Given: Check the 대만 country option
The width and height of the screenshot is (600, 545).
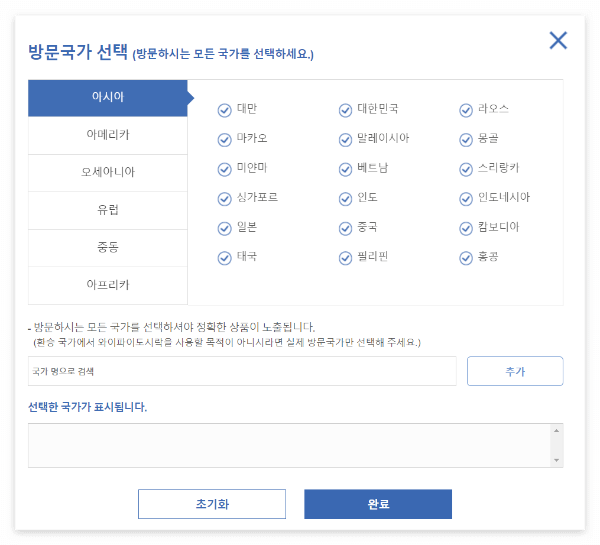Looking at the screenshot, I should click(x=225, y=110).
